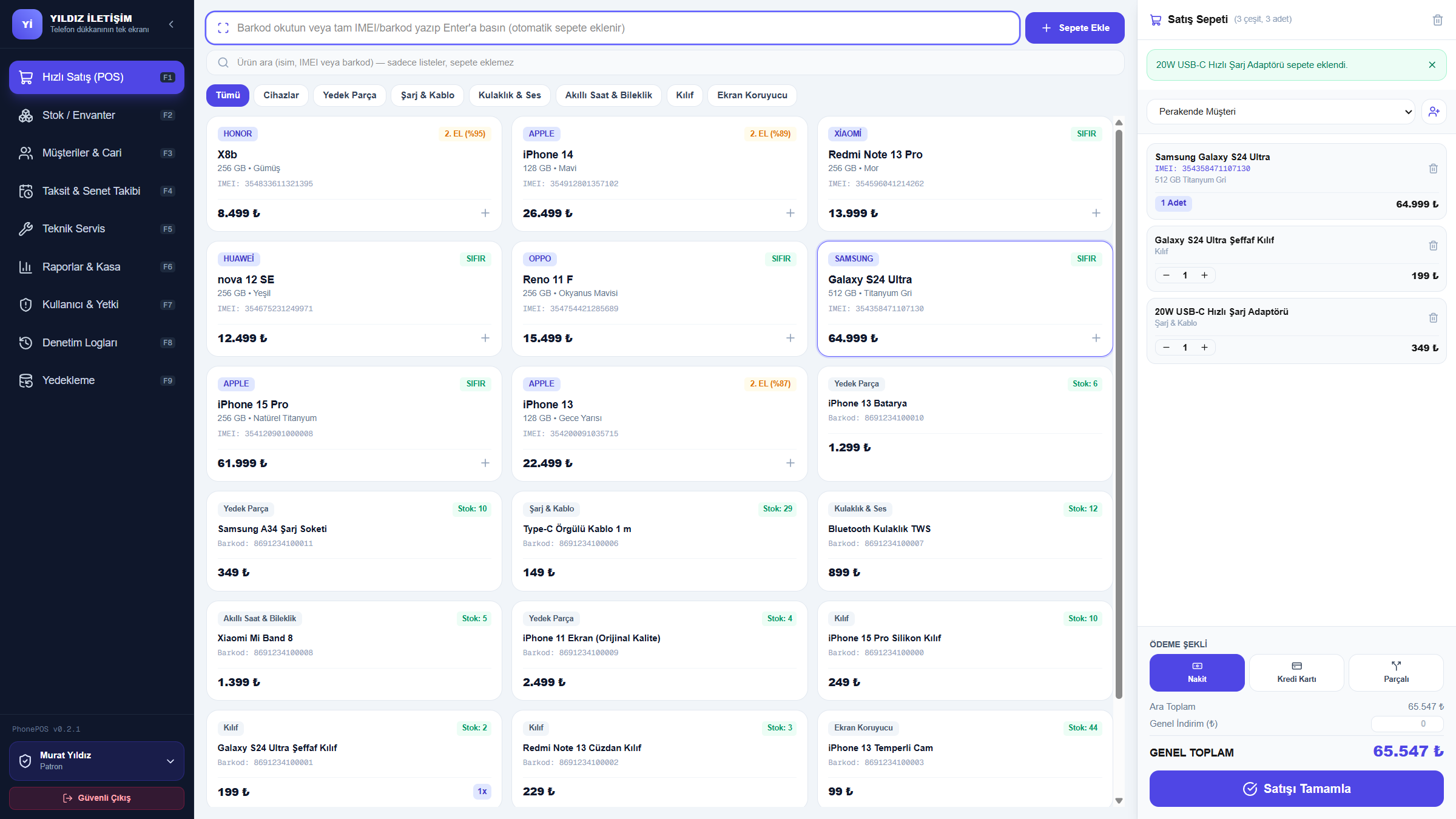Go to Teknik Servis section
This screenshot has width=1456, height=819.
[97, 229]
